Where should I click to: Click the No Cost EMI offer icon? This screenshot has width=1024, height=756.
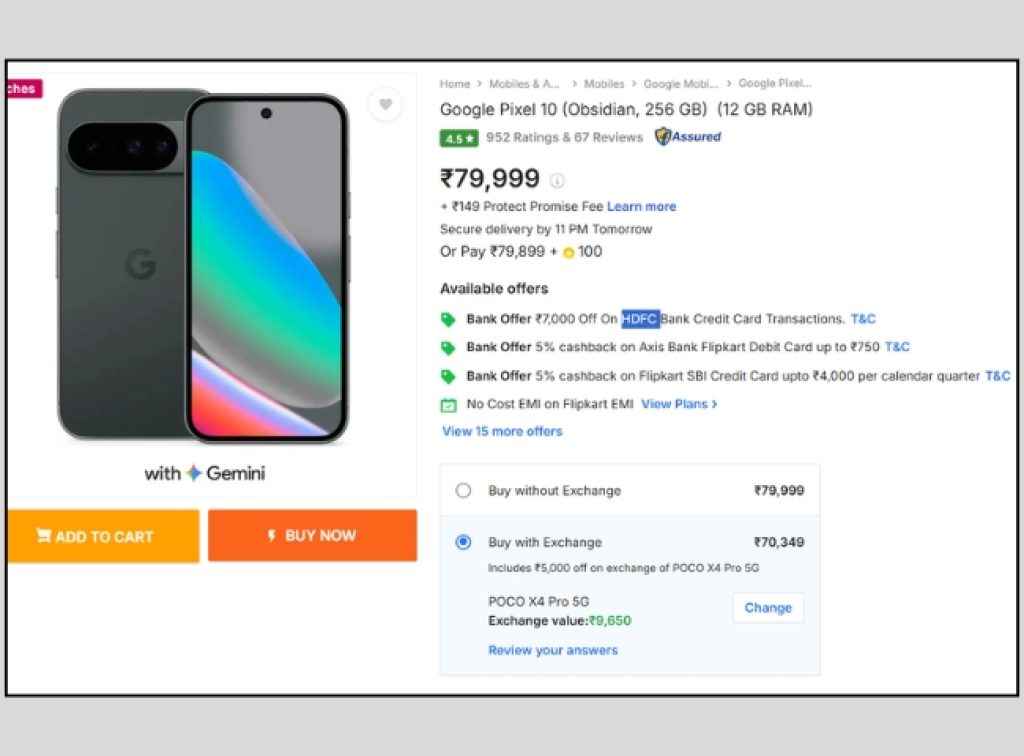click(448, 405)
